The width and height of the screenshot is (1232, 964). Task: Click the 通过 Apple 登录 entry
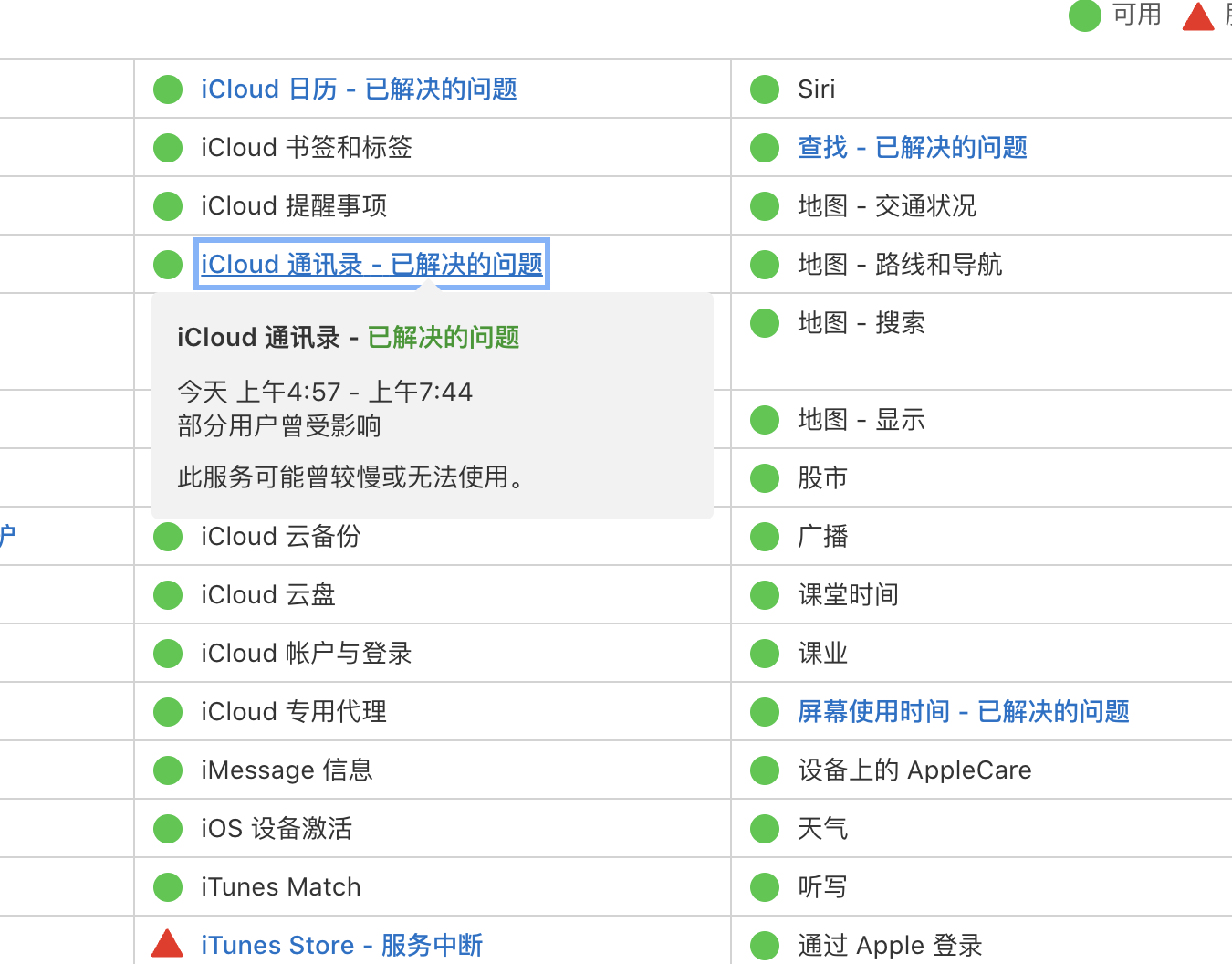890,946
